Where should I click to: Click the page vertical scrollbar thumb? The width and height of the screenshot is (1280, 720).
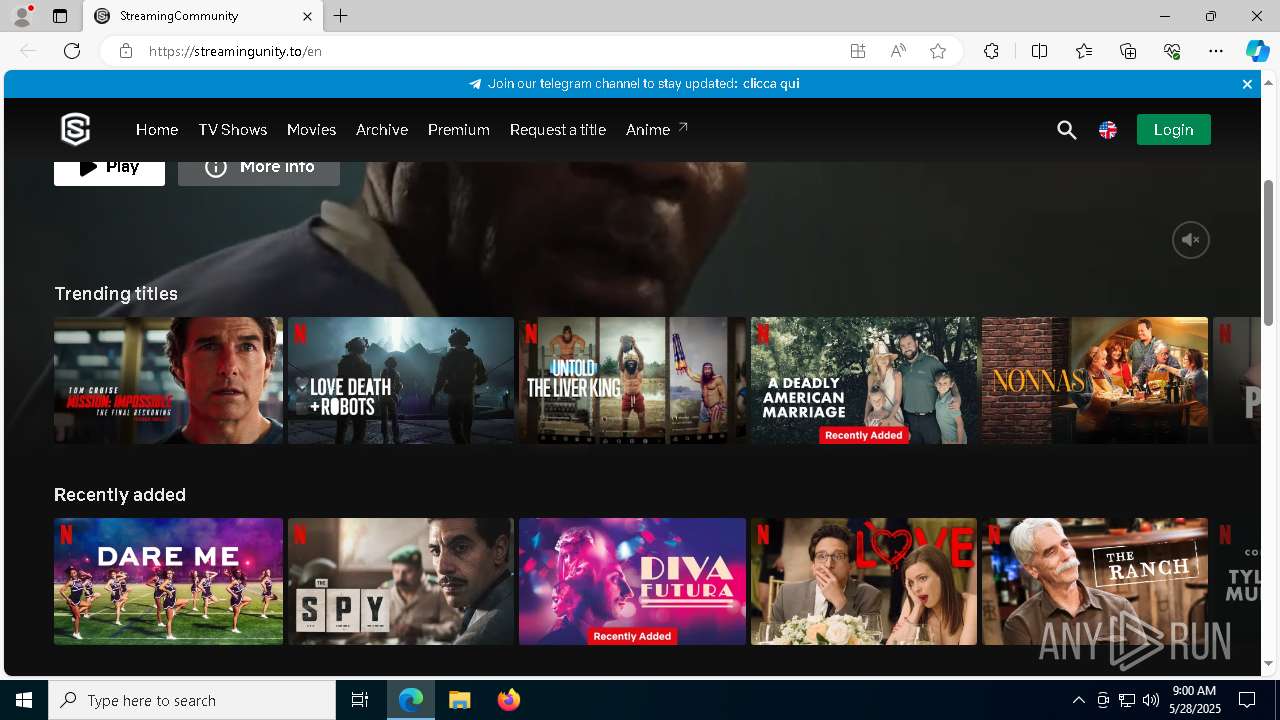pyautogui.click(x=1268, y=252)
